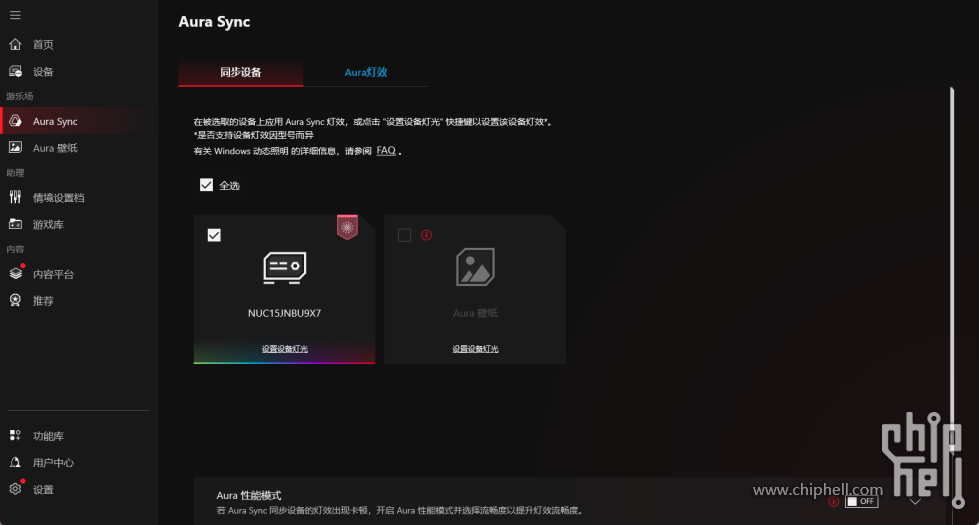Open the 首页 home icon

click(15, 44)
